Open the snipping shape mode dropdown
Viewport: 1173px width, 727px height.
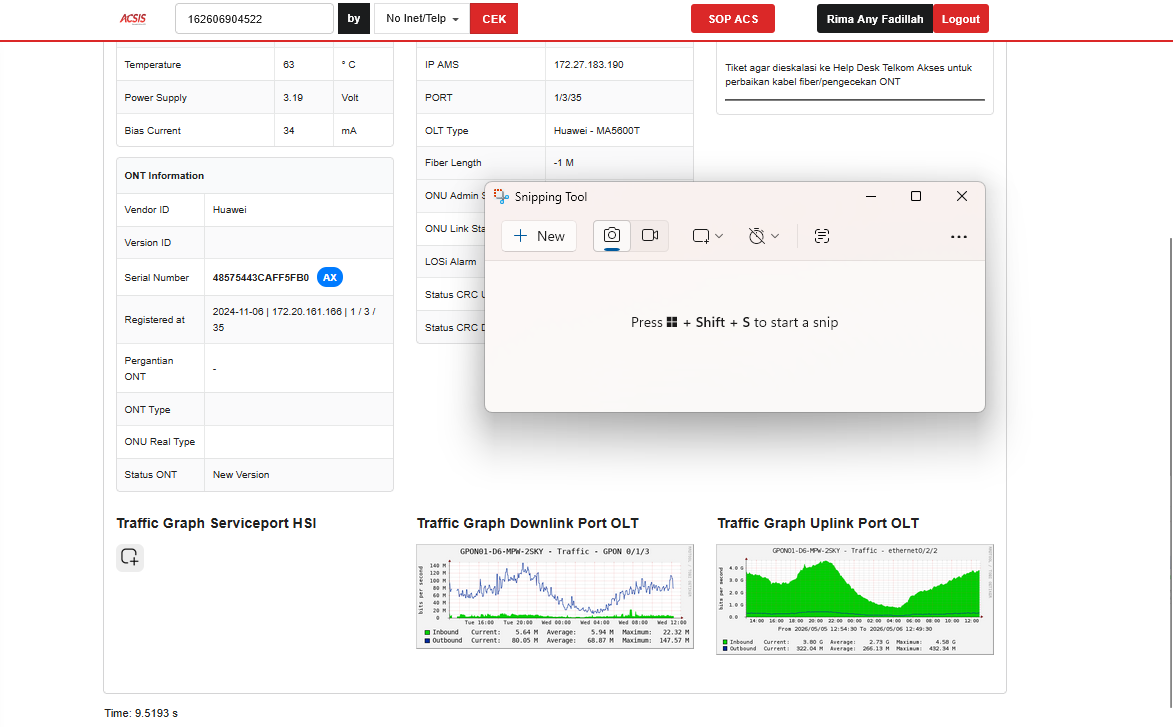[x=708, y=236]
